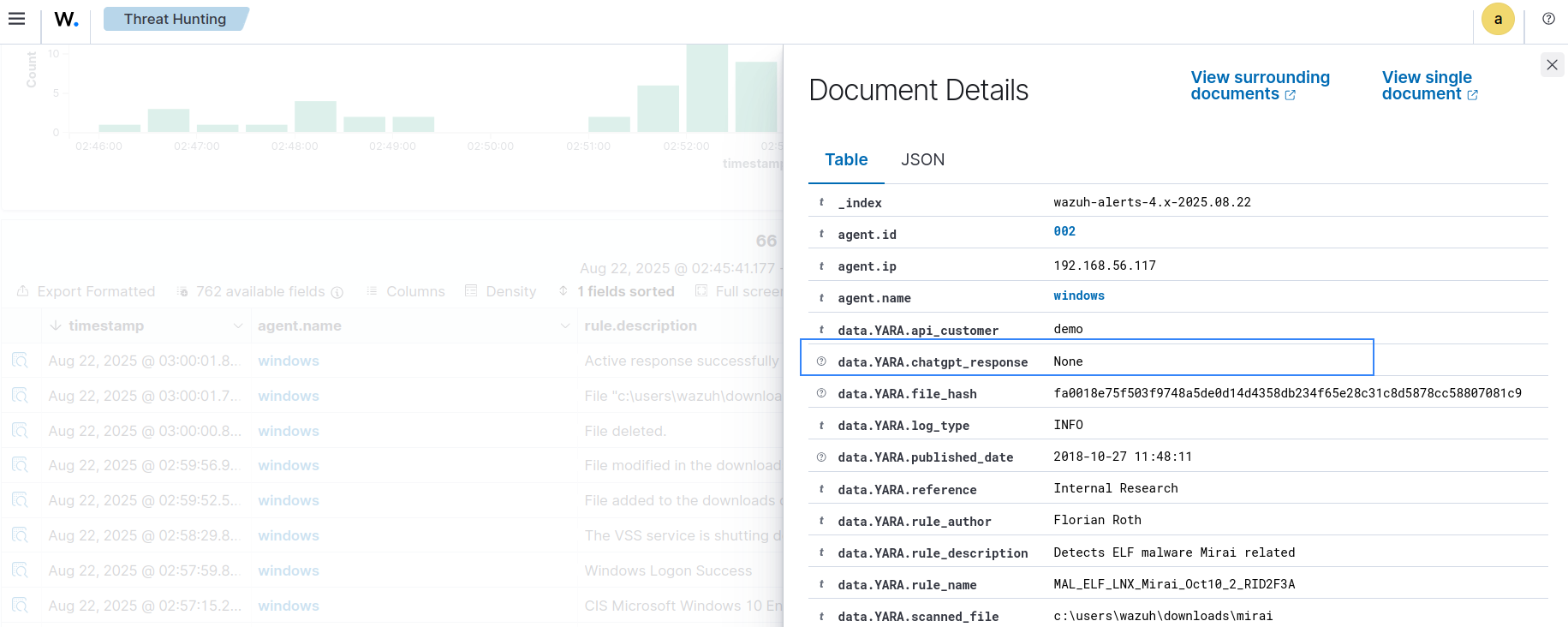
Task: Click the Export Formatted button
Action: (86, 291)
